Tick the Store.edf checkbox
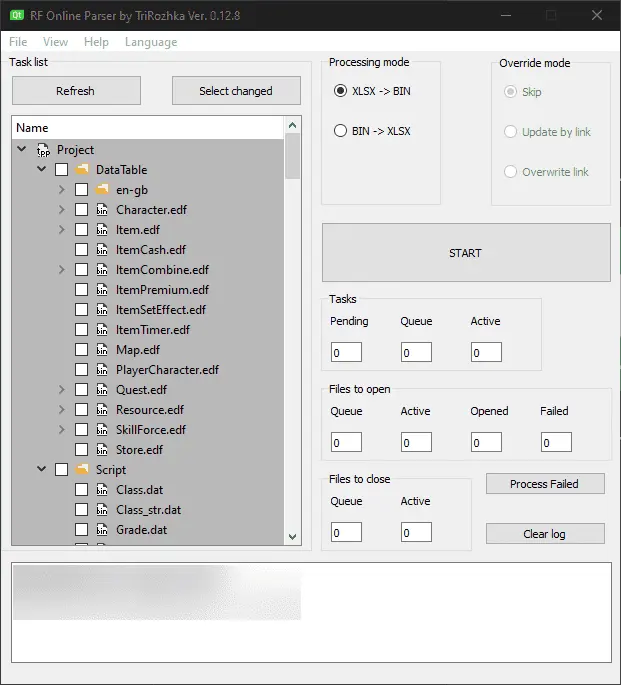Viewport: 621px width, 685px height. [81, 450]
